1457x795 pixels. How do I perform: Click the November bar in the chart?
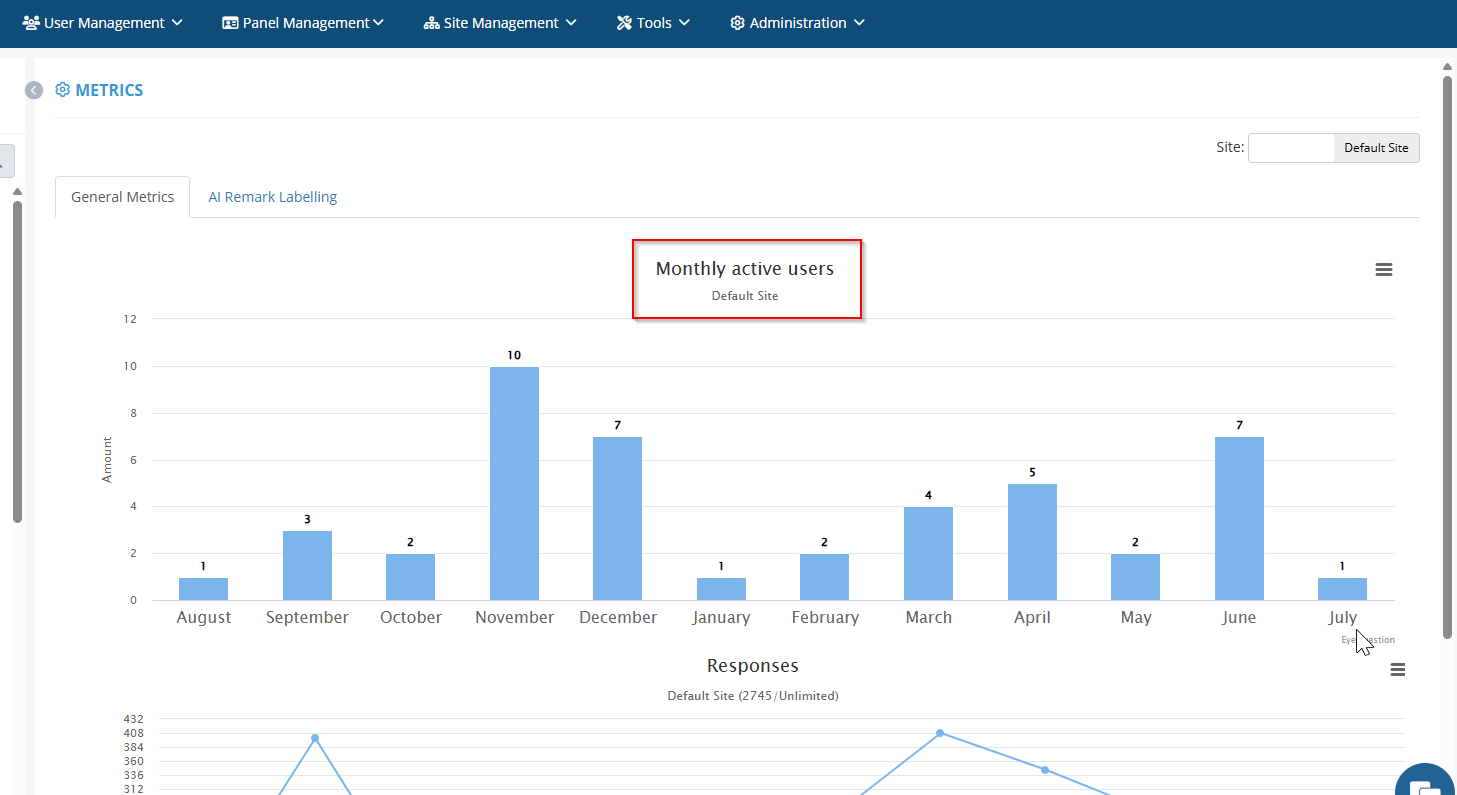[514, 483]
